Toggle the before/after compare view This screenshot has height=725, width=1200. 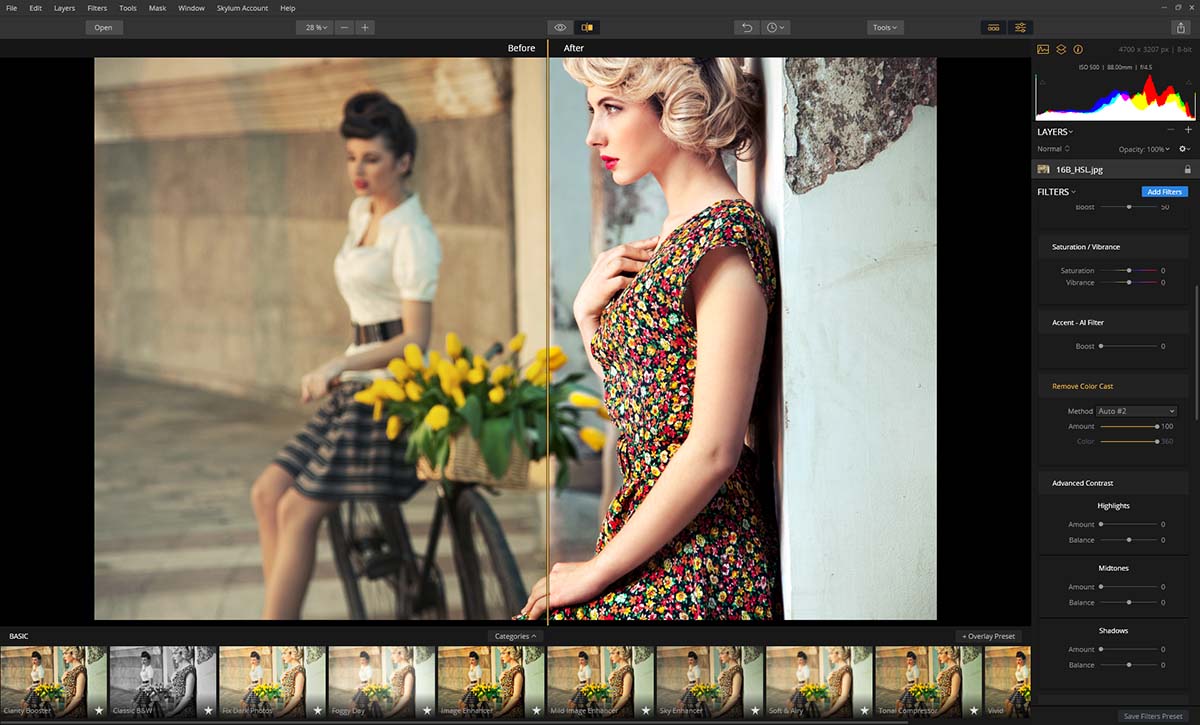pos(588,28)
